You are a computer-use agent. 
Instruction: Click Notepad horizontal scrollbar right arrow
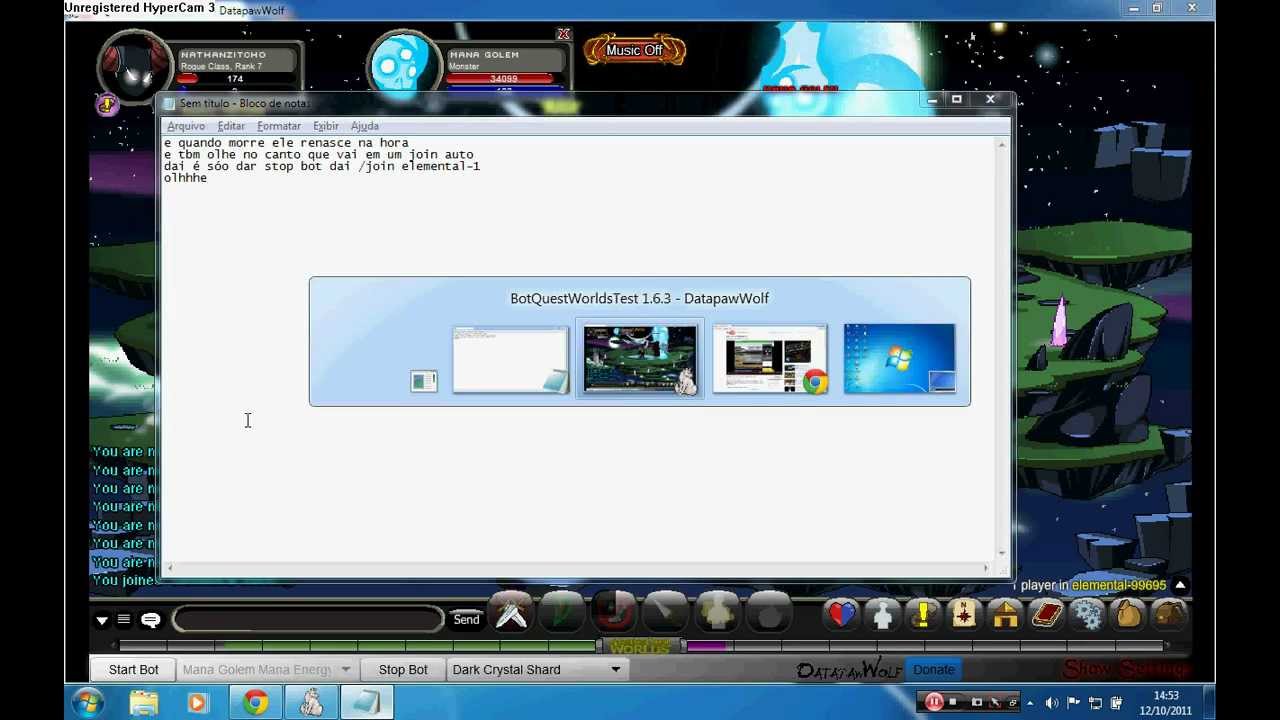coord(986,569)
